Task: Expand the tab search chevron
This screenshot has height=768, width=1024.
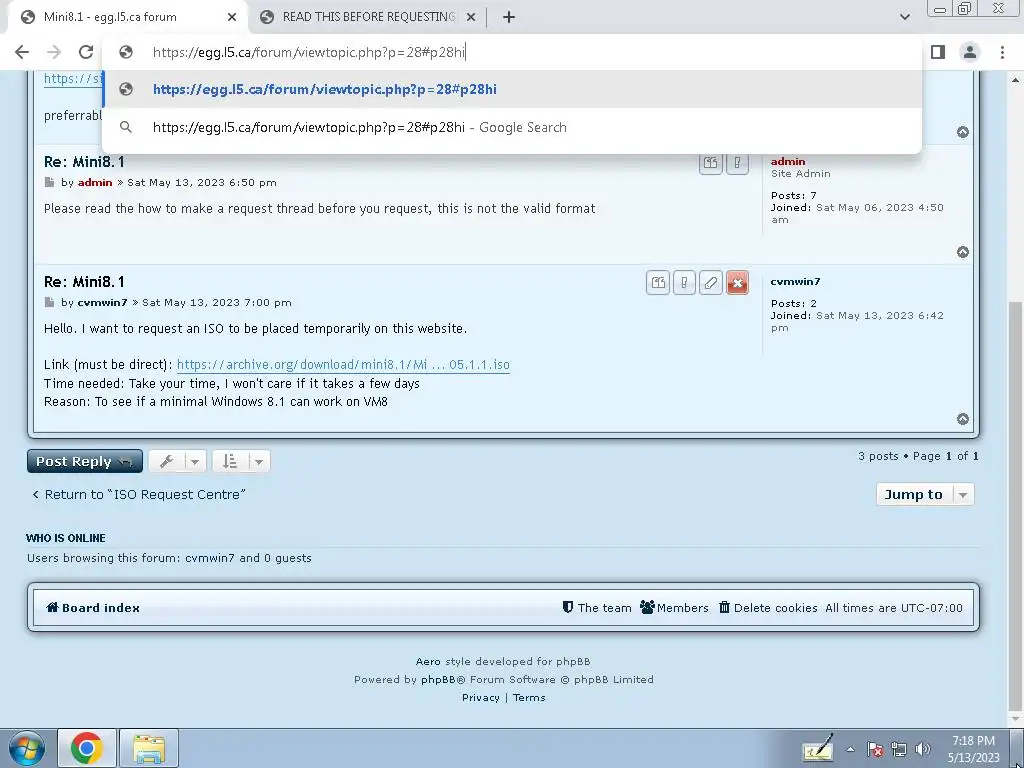Action: click(x=904, y=17)
